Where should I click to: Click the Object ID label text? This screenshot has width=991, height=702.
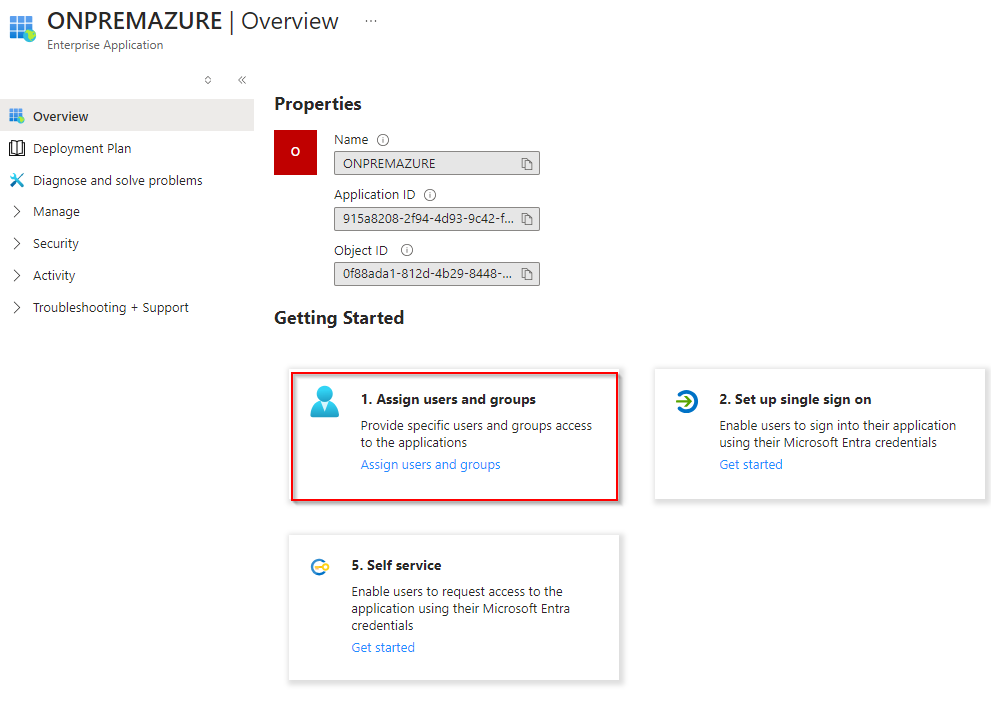click(361, 250)
